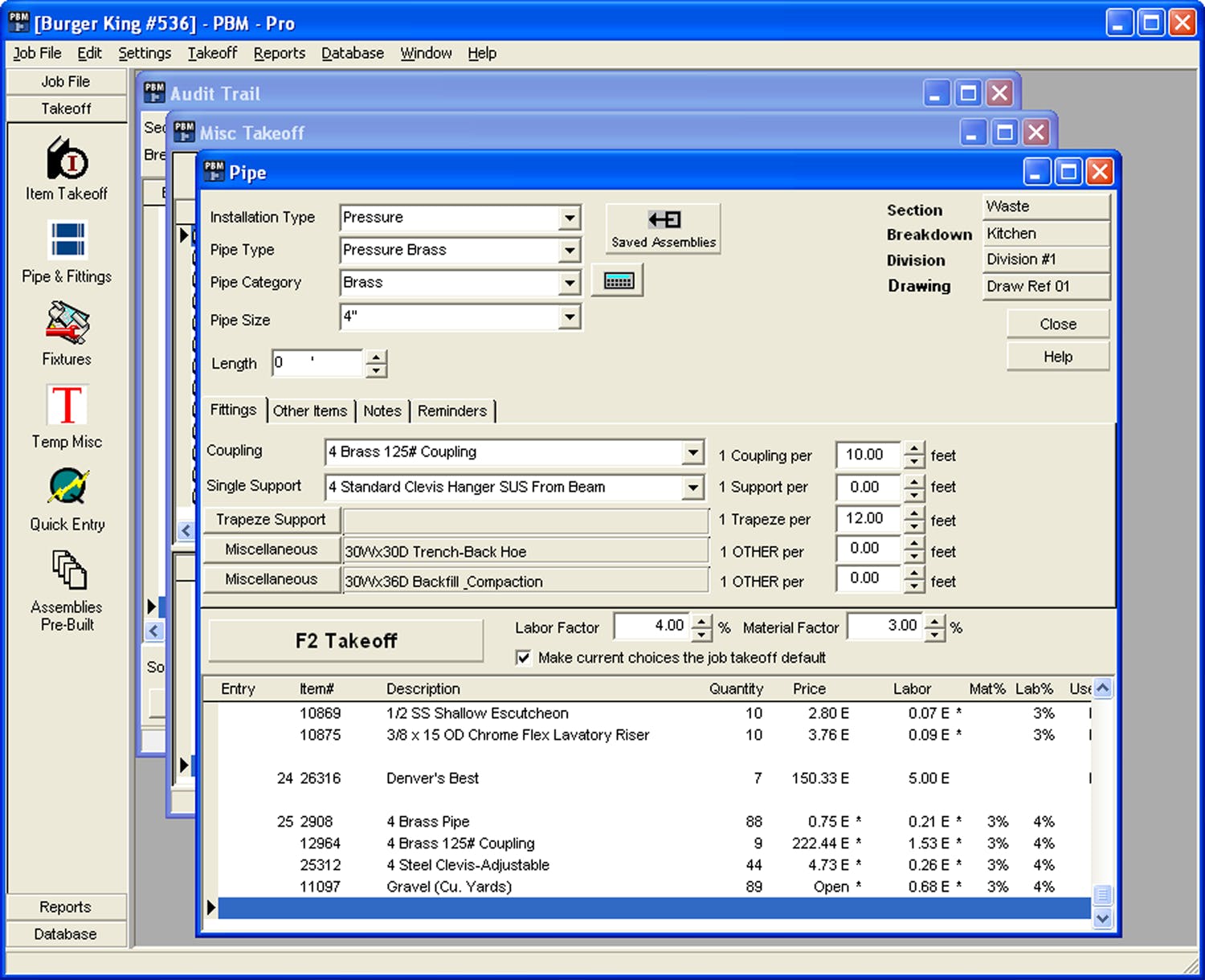Image resolution: width=1205 pixels, height=980 pixels.
Task: Open the Pipe Type dropdown
Action: tap(570, 251)
